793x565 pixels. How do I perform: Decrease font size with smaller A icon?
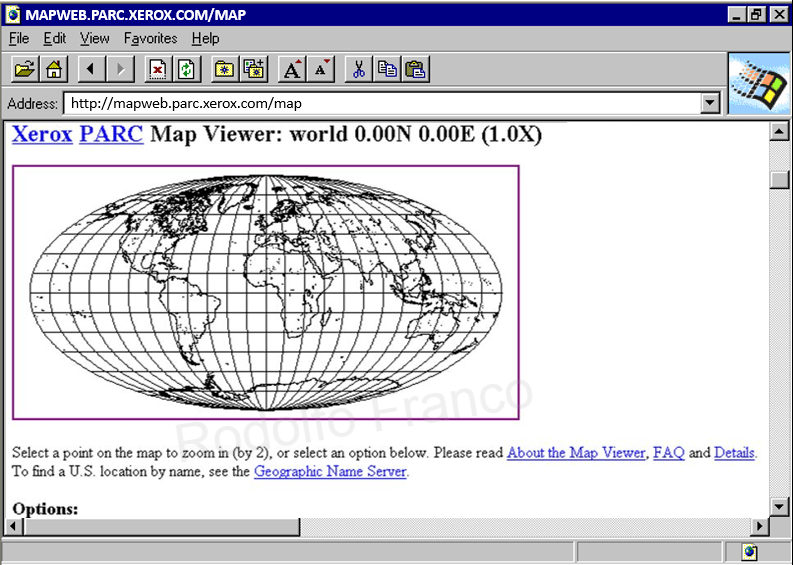point(321,69)
